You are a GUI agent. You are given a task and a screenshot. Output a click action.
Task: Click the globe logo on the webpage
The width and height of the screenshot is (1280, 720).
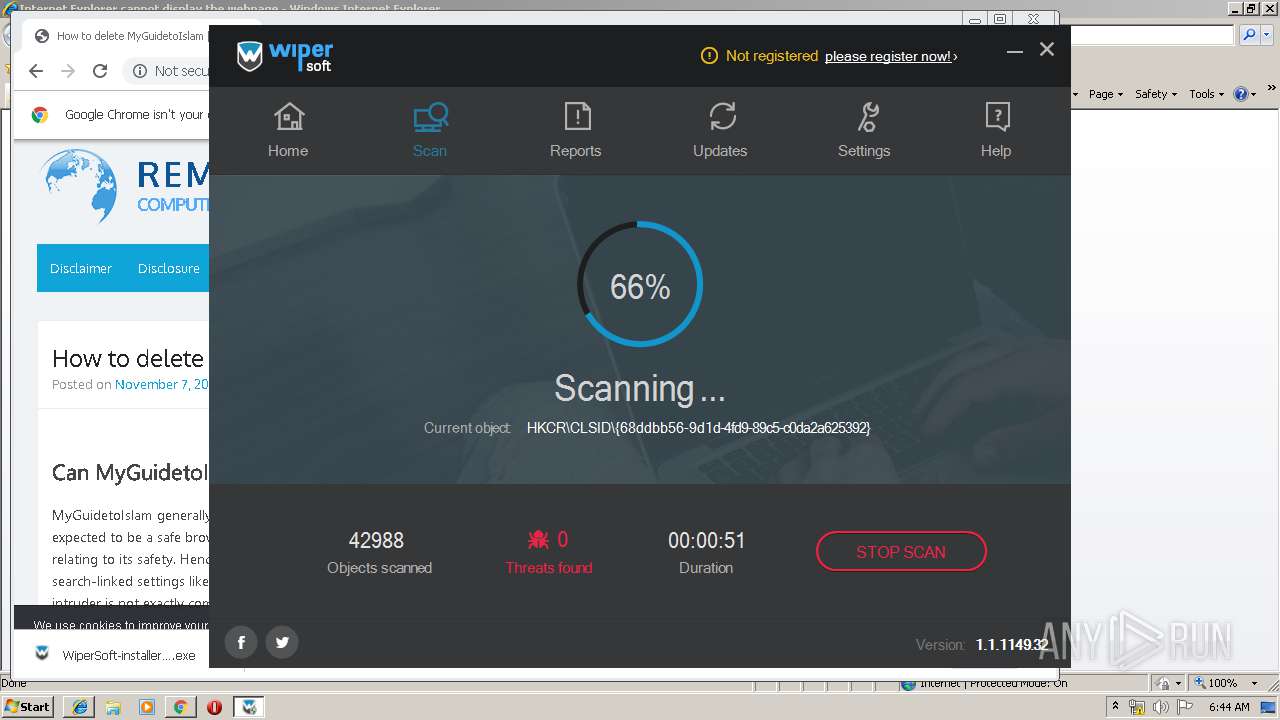80,186
